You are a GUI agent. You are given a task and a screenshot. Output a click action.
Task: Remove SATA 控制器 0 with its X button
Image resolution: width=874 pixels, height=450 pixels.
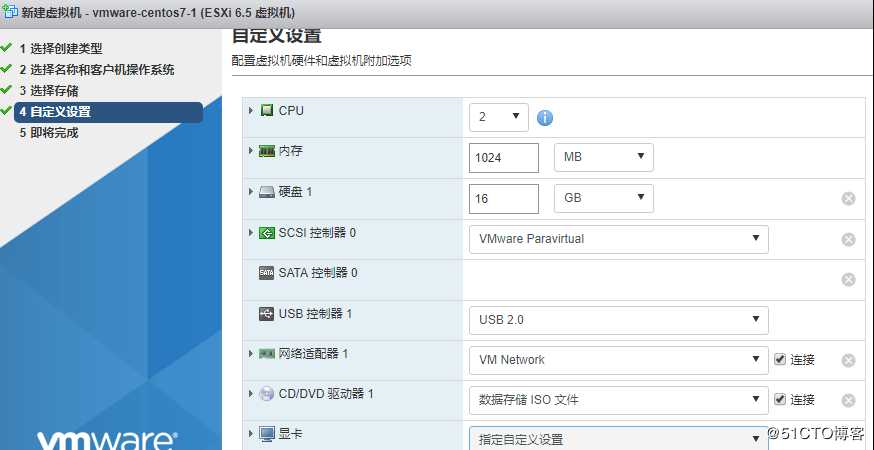pyautogui.click(x=848, y=279)
